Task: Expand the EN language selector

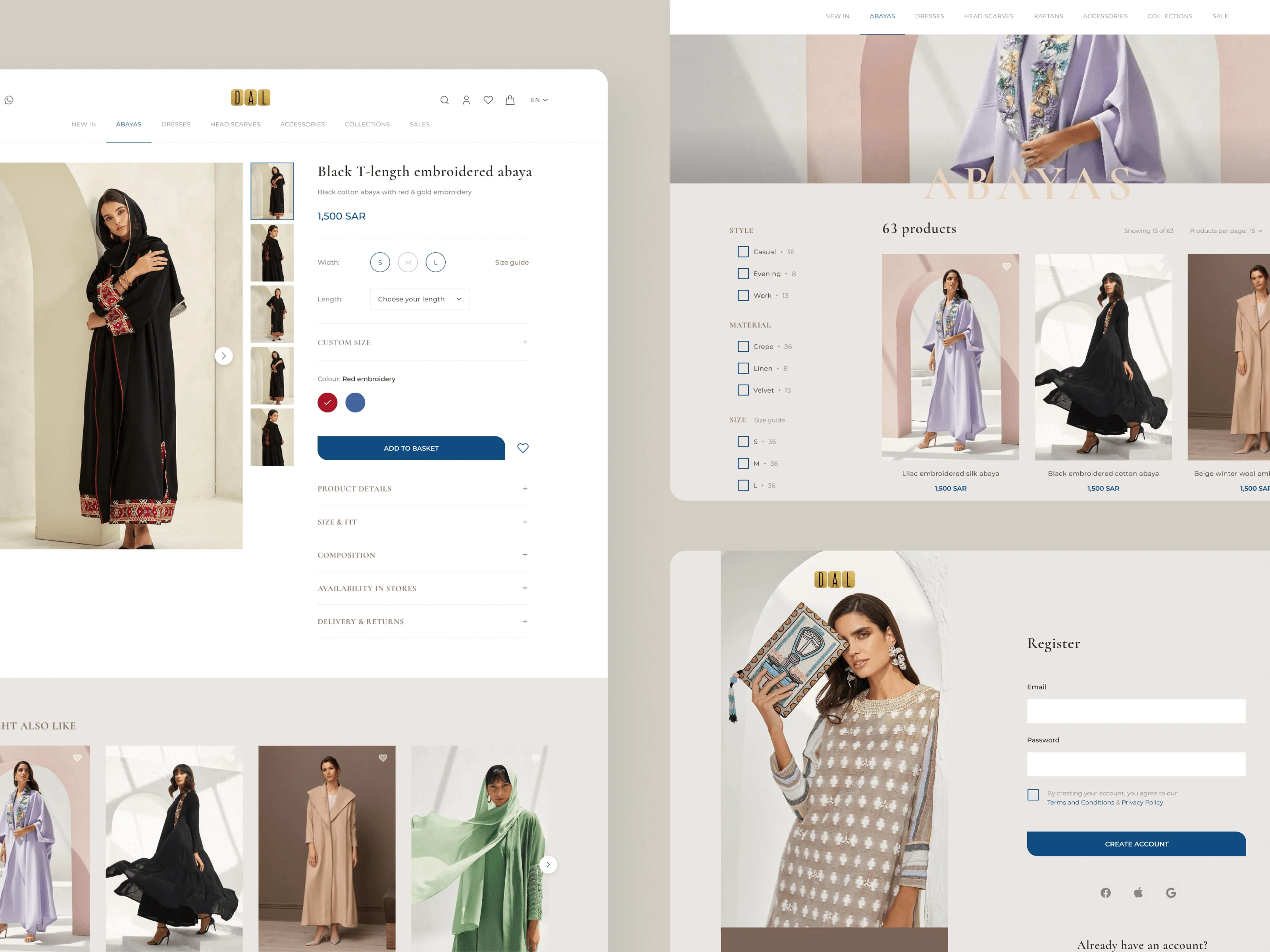Action: coord(540,99)
